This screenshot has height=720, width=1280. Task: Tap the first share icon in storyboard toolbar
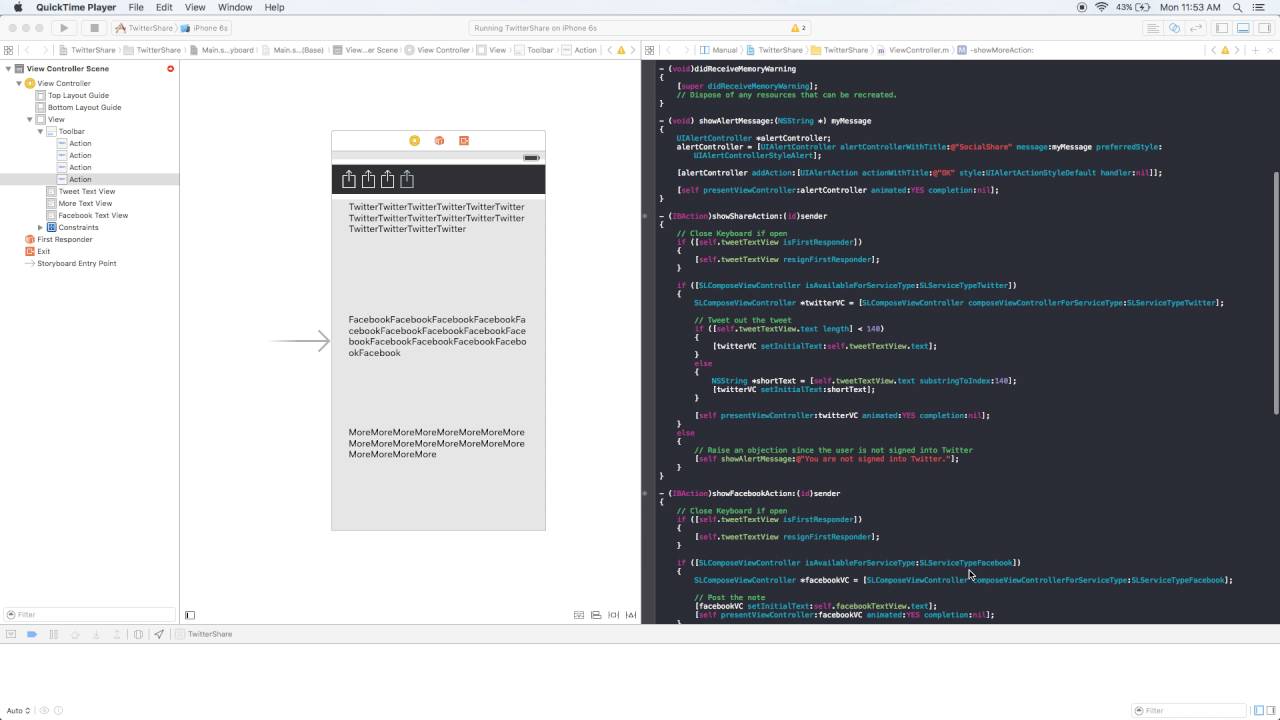[x=349, y=179]
